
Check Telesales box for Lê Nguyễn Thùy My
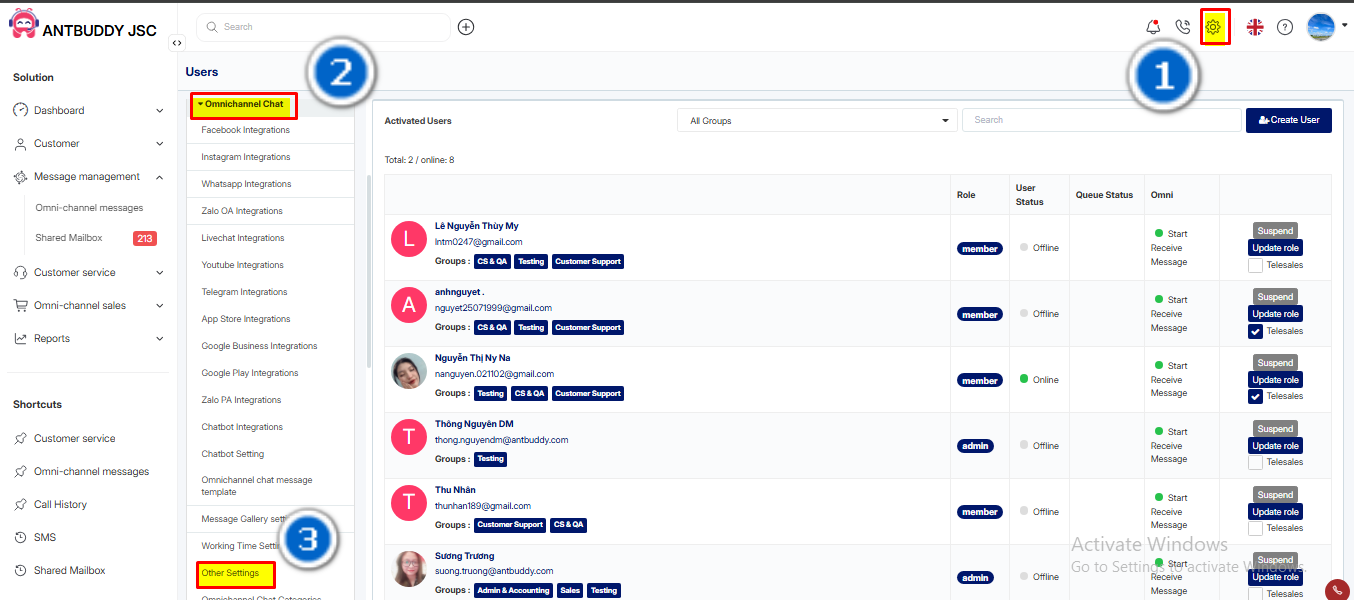coord(1255,265)
